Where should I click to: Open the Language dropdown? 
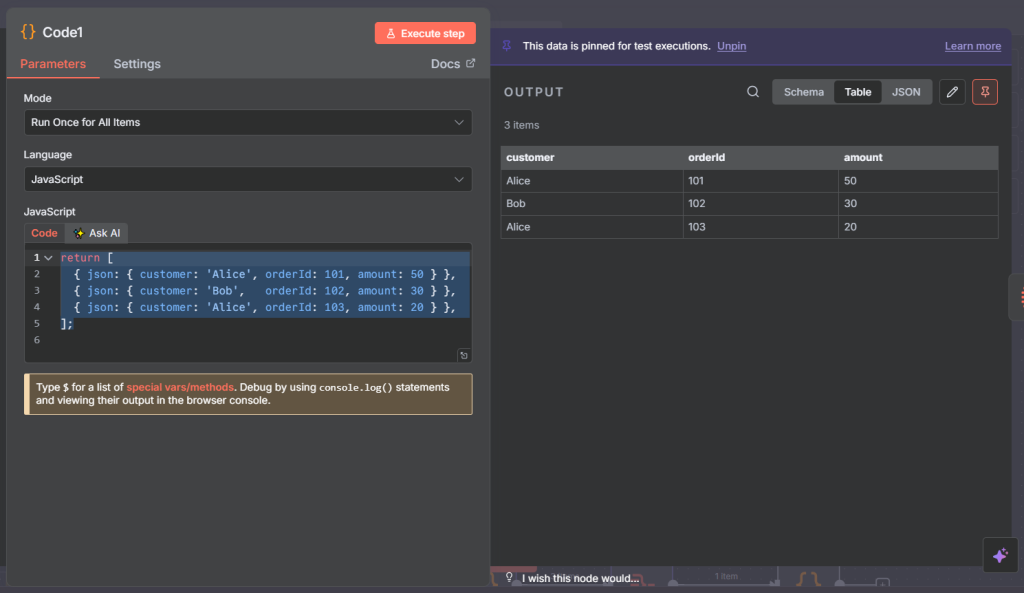point(248,180)
